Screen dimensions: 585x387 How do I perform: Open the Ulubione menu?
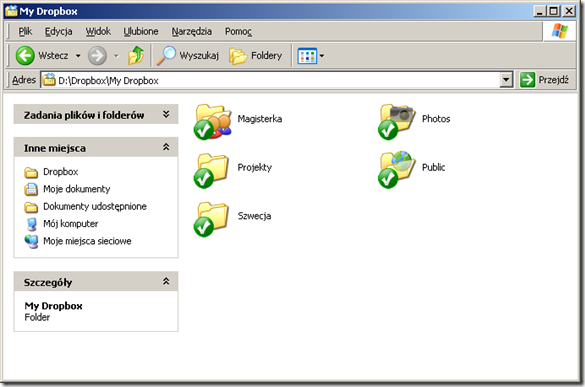tap(141, 31)
